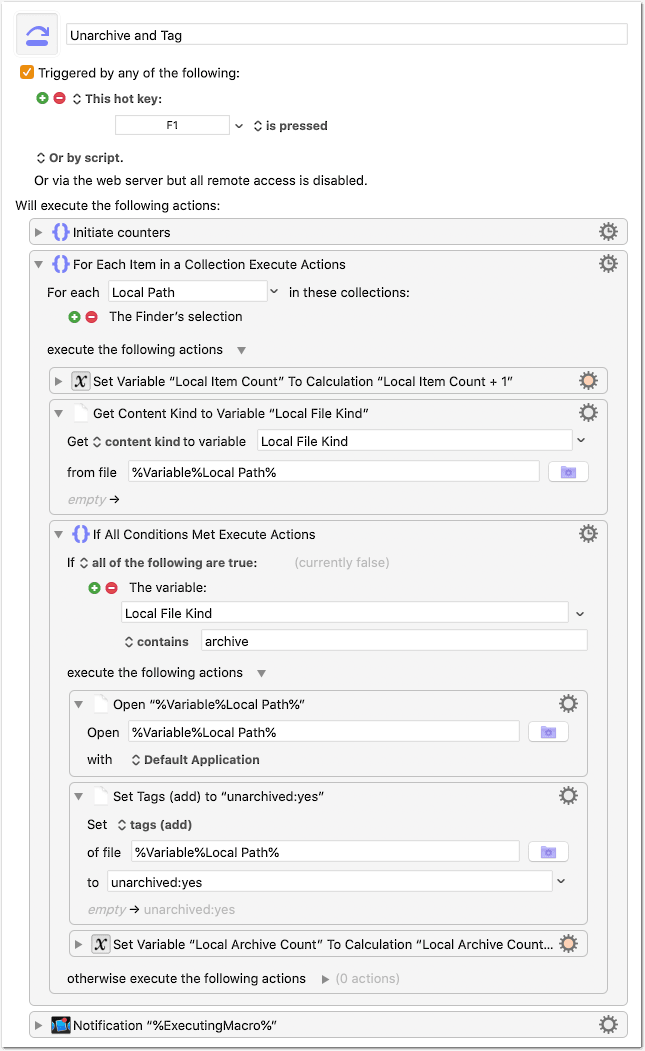
Task: Expand the Initiate counters action
Action: coord(39,233)
